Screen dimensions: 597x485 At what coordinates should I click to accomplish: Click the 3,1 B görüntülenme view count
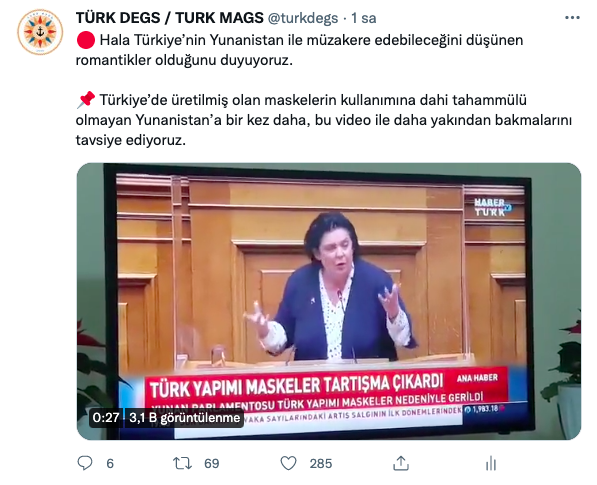coord(185,418)
